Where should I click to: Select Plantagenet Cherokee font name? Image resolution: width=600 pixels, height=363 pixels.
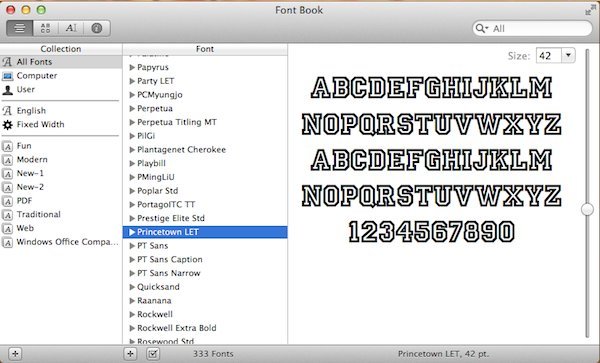point(181,150)
